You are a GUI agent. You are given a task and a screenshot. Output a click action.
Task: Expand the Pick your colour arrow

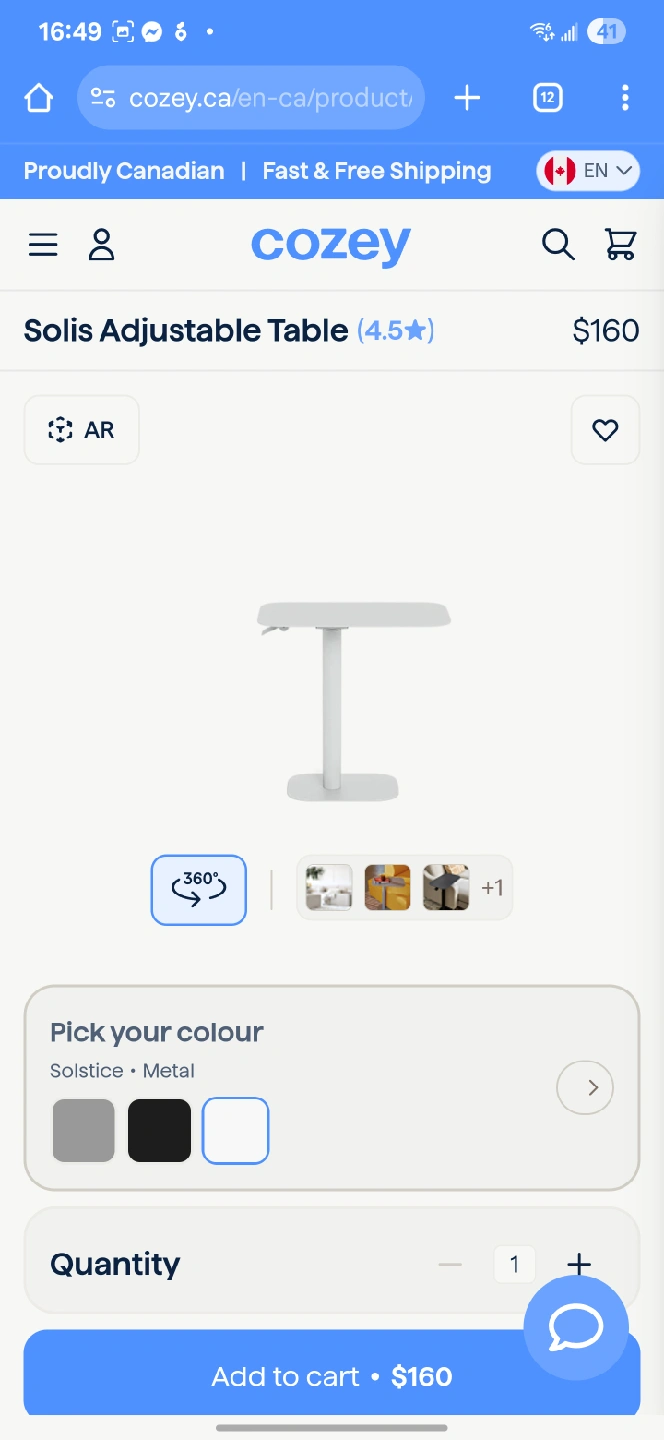(585, 1087)
